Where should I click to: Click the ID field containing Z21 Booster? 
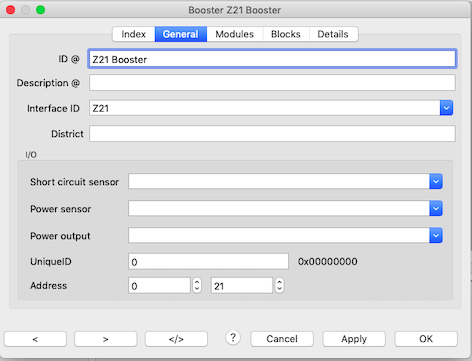(272, 59)
